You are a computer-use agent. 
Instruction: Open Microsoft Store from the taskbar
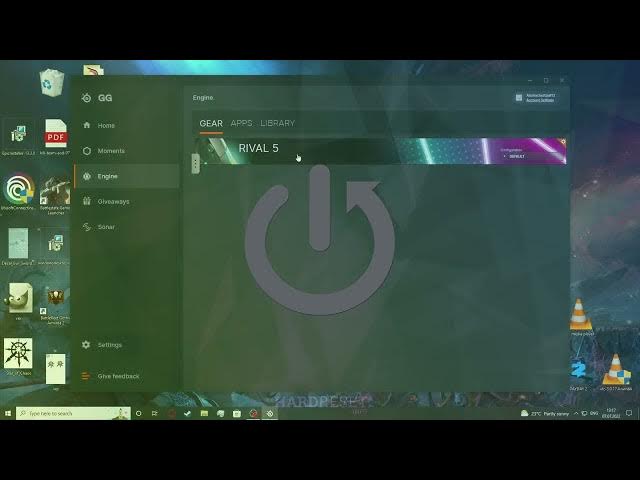pos(237,413)
